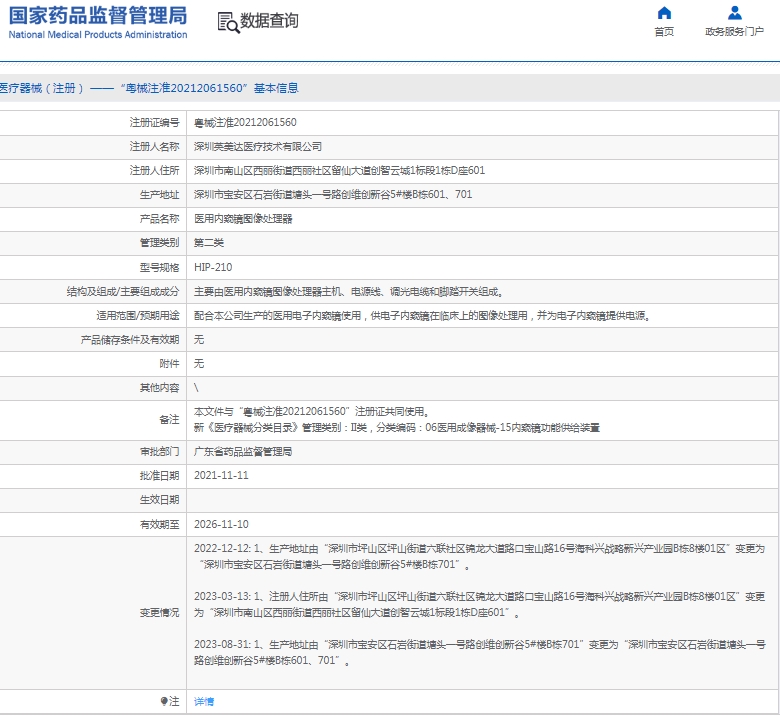Click the 产品名称 field label
This screenshot has height=718, width=780.
[x=159, y=219]
